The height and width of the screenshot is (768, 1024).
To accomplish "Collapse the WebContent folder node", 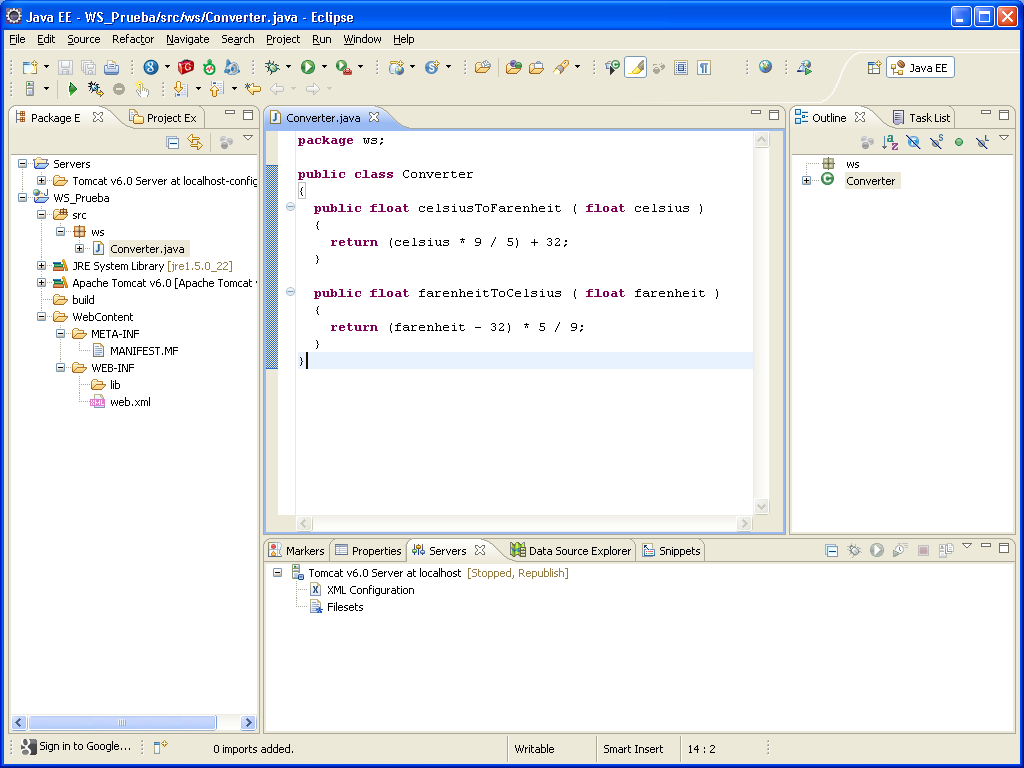I will click(42, 316).
